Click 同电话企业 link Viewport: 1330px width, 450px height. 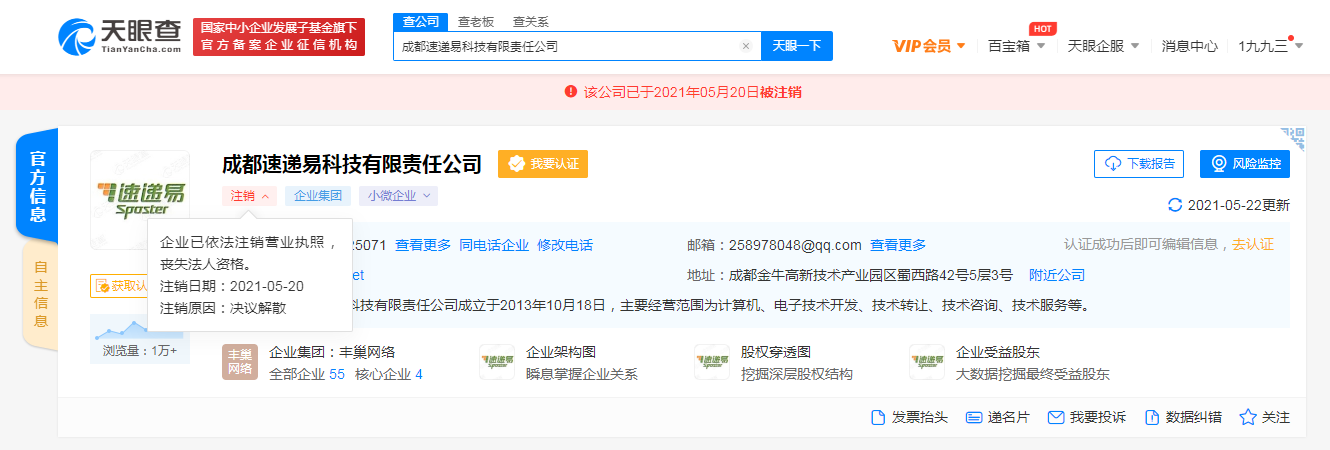(494, 245)
